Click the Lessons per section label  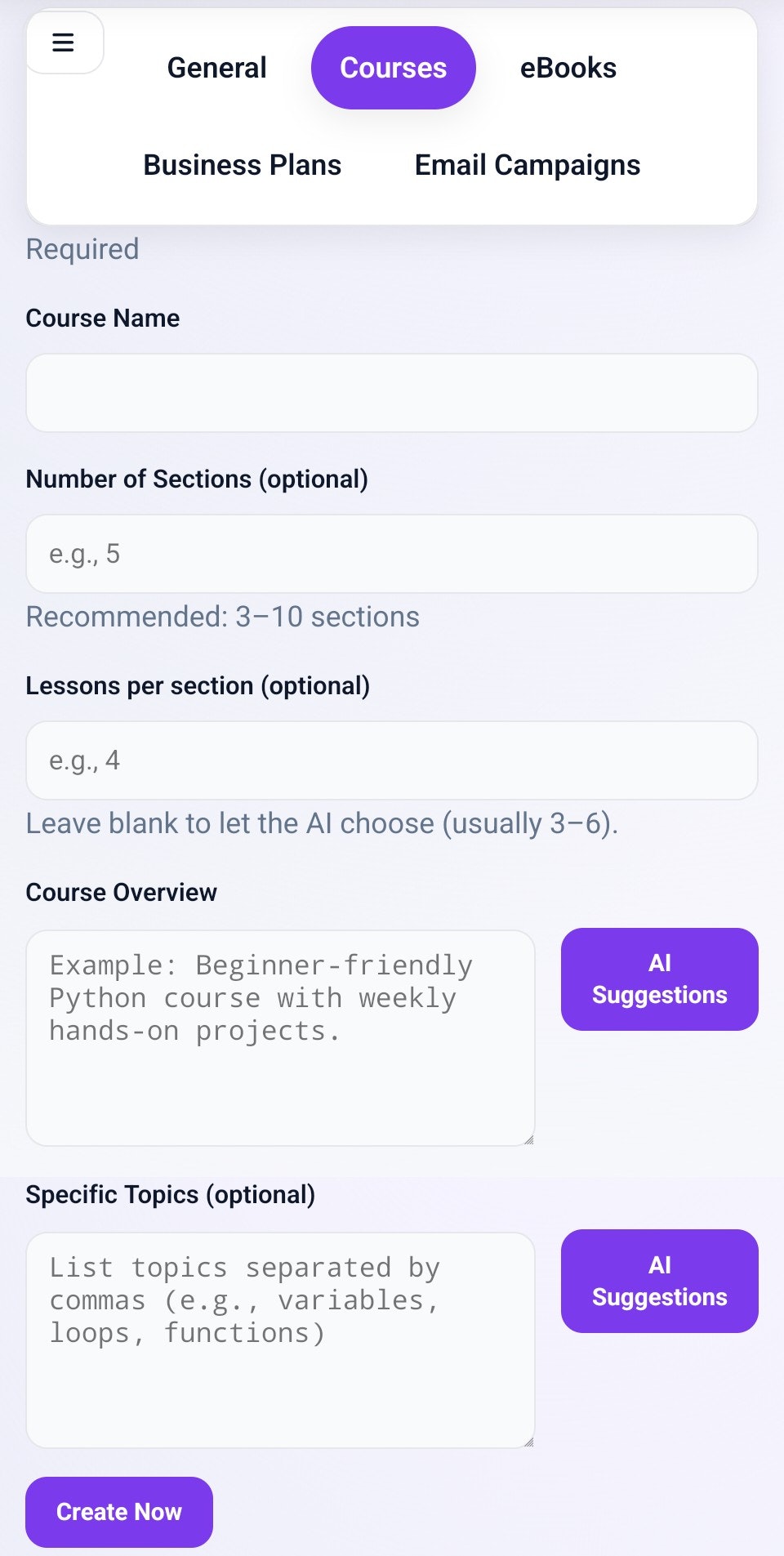coord(197,685)
